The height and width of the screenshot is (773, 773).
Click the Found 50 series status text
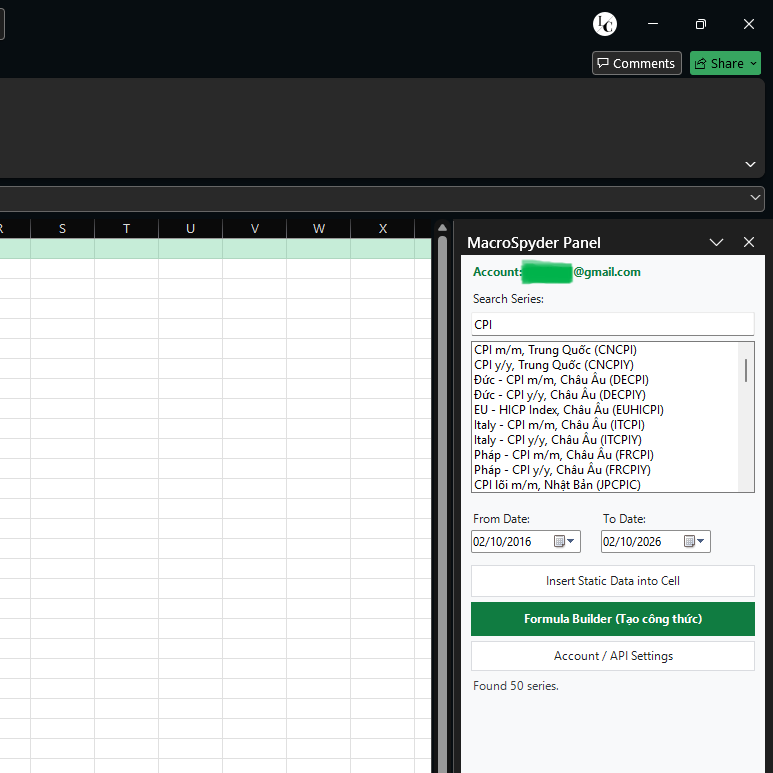tap(516, 686)
